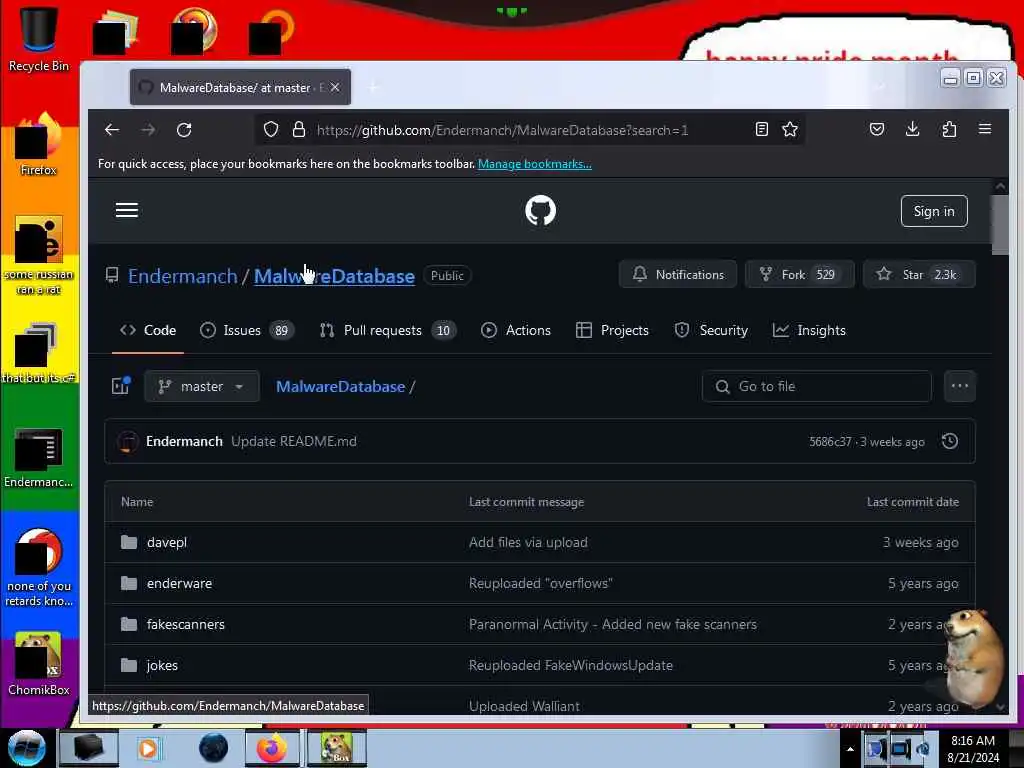Fork the repository with Fork button
The width and height of the screenshot is (1024, 768).
(x=799, y=274)
